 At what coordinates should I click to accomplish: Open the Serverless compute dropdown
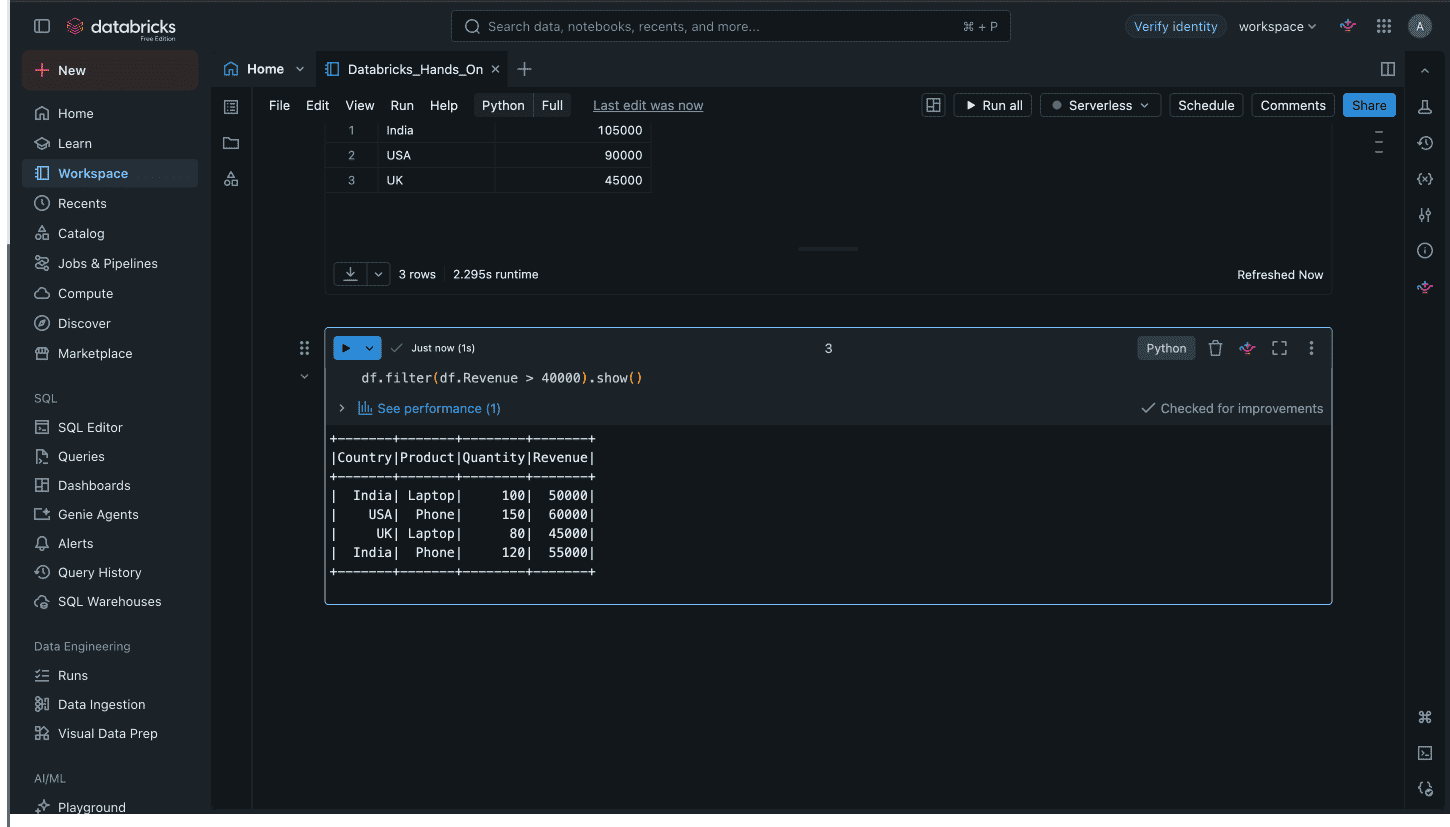coord(1100,105)
